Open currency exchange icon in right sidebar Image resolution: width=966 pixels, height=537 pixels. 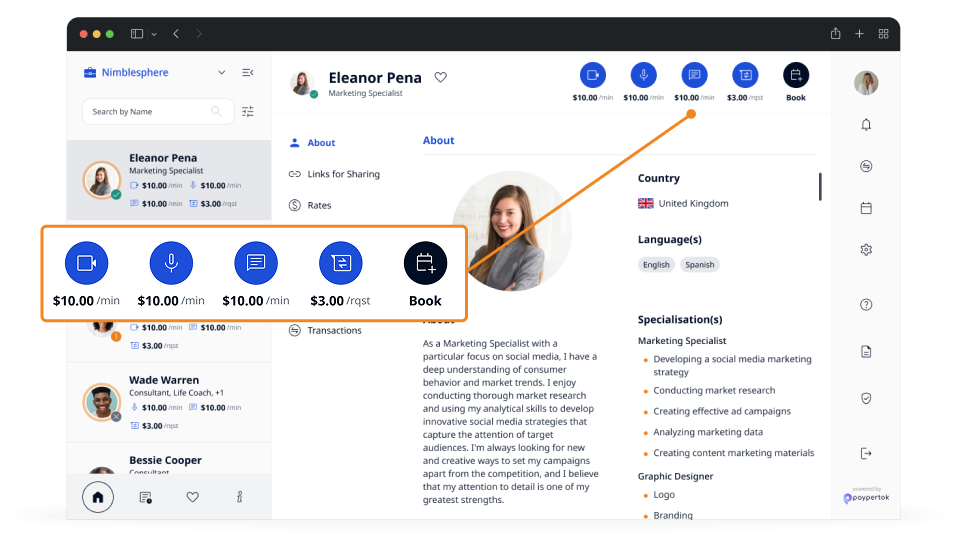coord(866,166)
